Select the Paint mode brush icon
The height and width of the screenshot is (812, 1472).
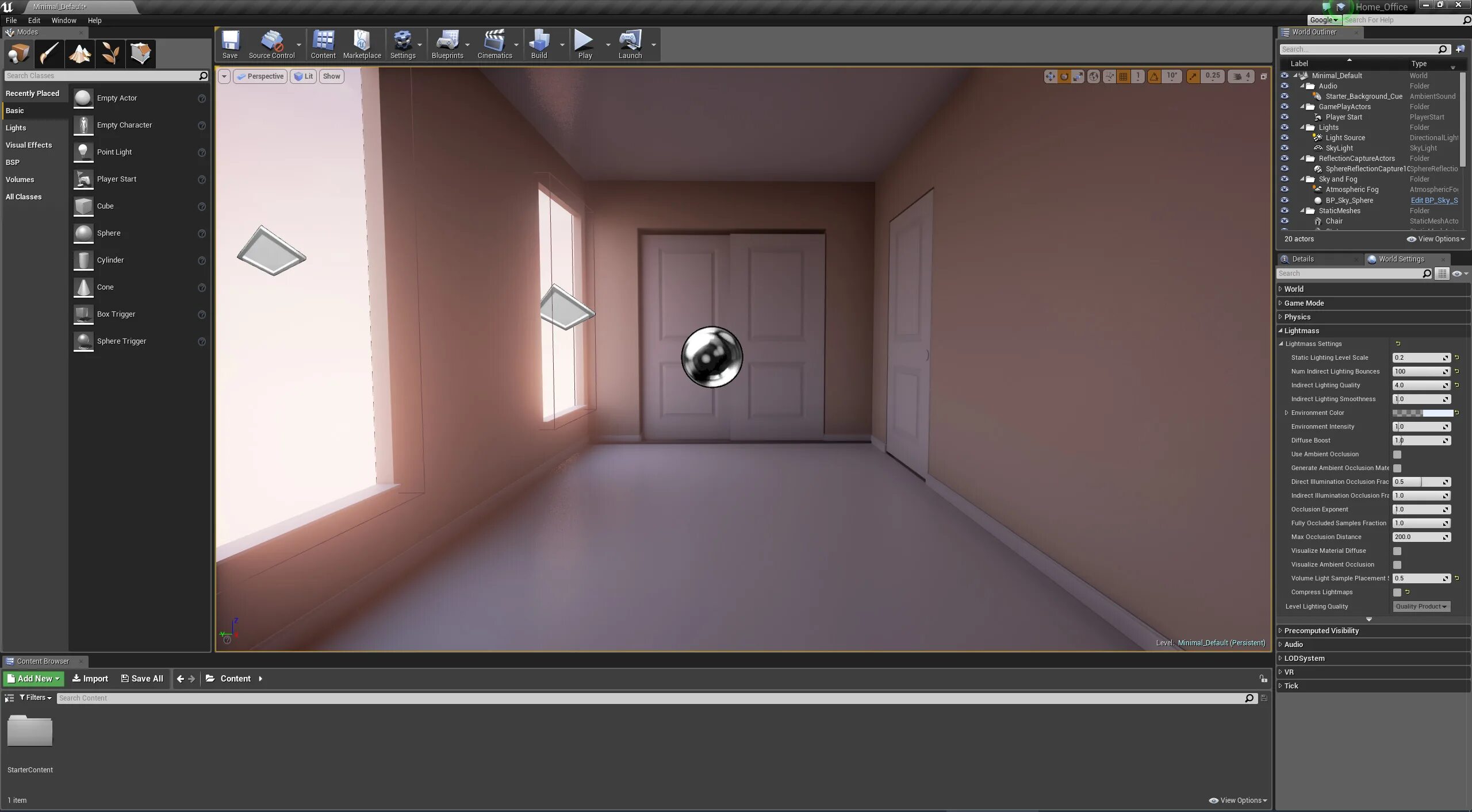click(49, 54)
